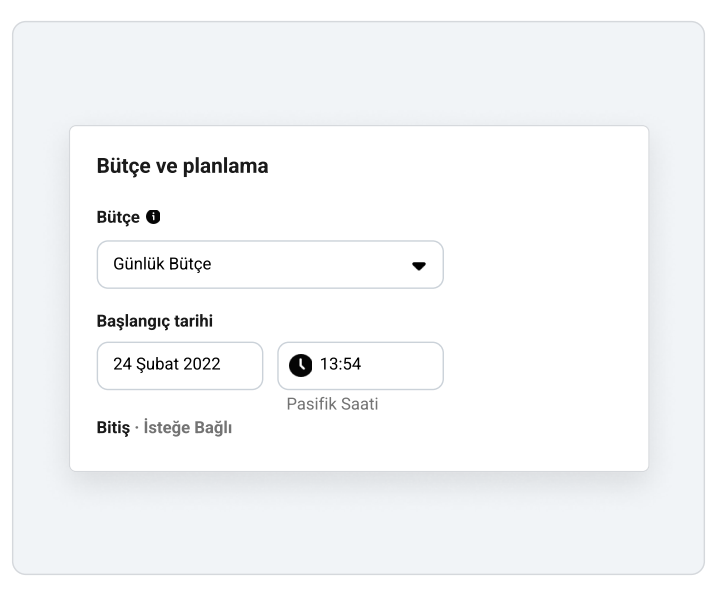This screenshot has width=723, height=592.
Task: Select the 24 Şubat 2022 date field
Action: [180, 366]
